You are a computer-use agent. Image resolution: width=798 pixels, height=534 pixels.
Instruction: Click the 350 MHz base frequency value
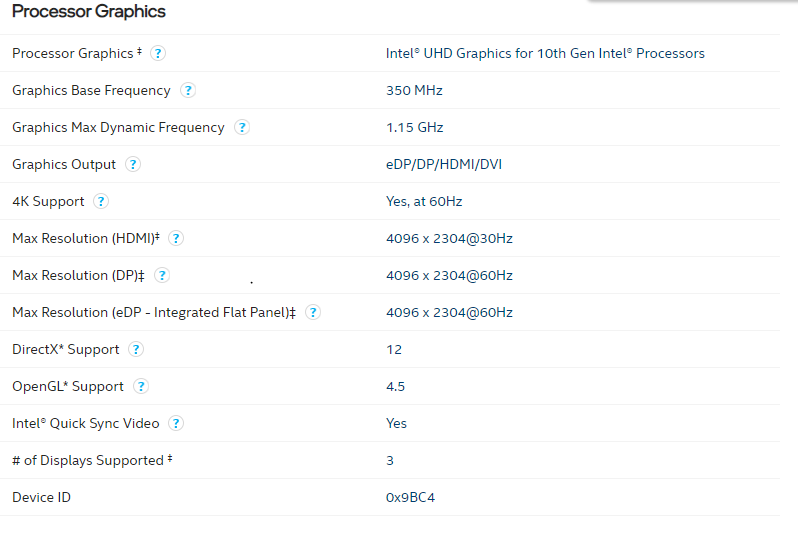pyautogui.click(x=414, y=91)
